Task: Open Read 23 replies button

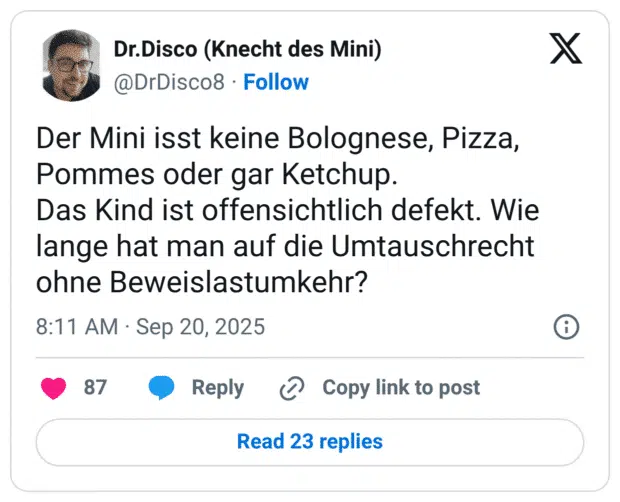Action: coord(309,441)
